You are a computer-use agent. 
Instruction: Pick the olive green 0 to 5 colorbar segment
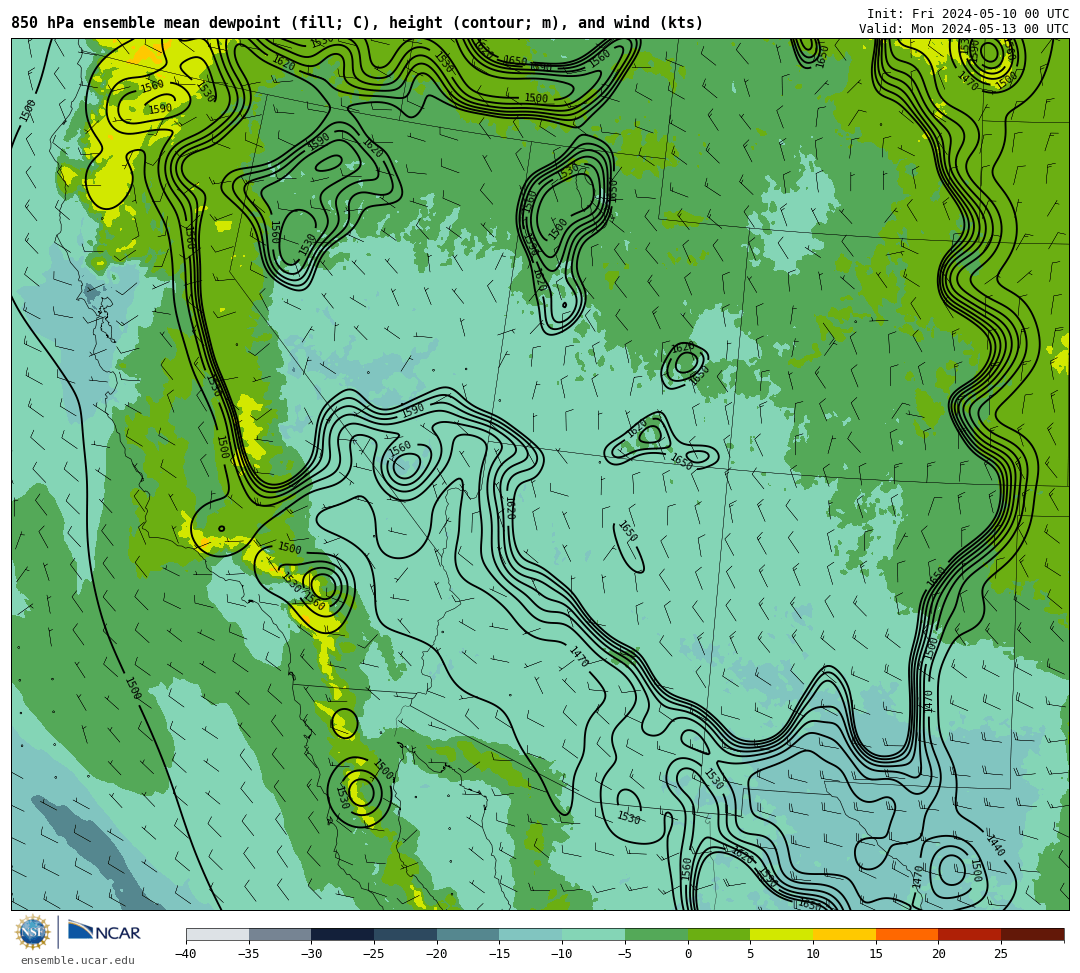tap(719, 934)
